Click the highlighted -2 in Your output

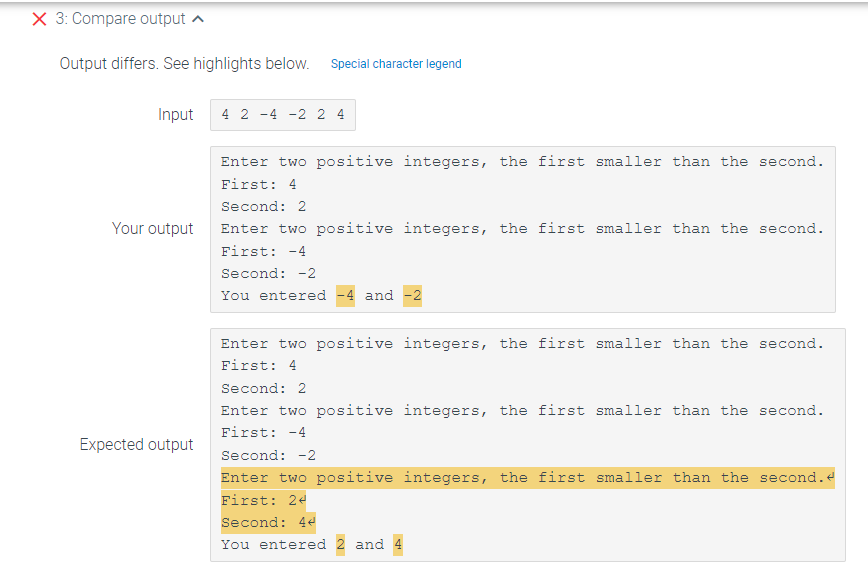point(412,295)
